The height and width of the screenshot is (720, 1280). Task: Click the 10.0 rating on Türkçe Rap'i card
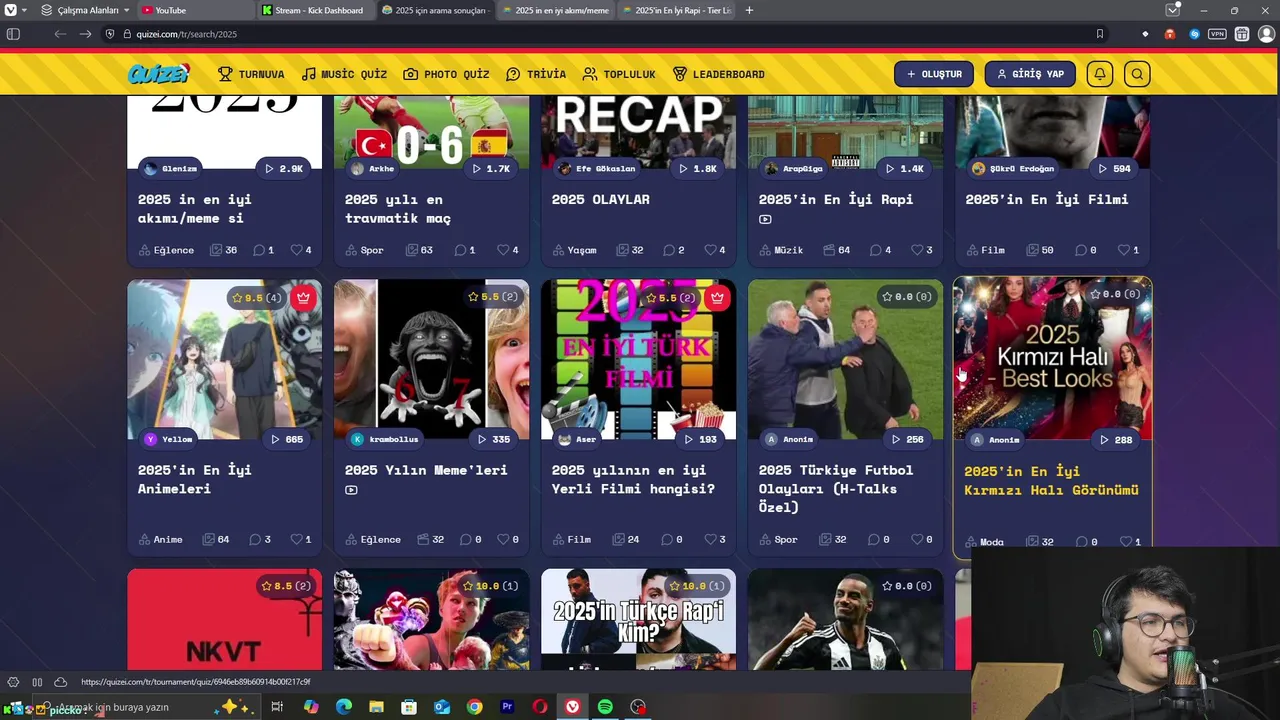[x=696, y=586]
